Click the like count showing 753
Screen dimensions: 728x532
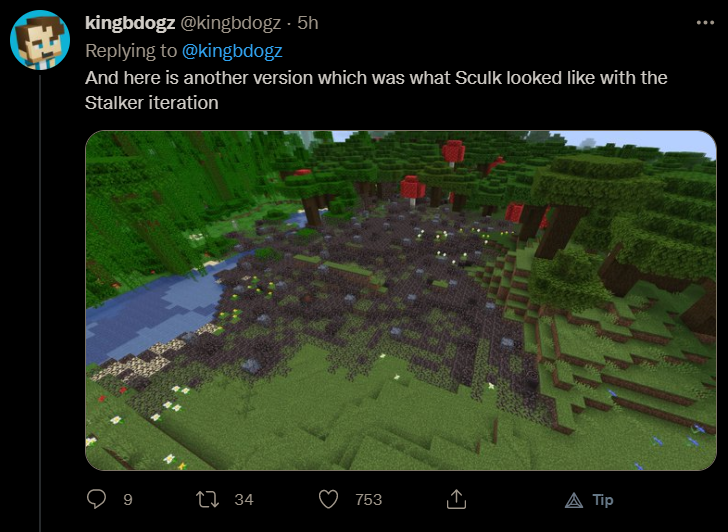[x=369, y=500]
